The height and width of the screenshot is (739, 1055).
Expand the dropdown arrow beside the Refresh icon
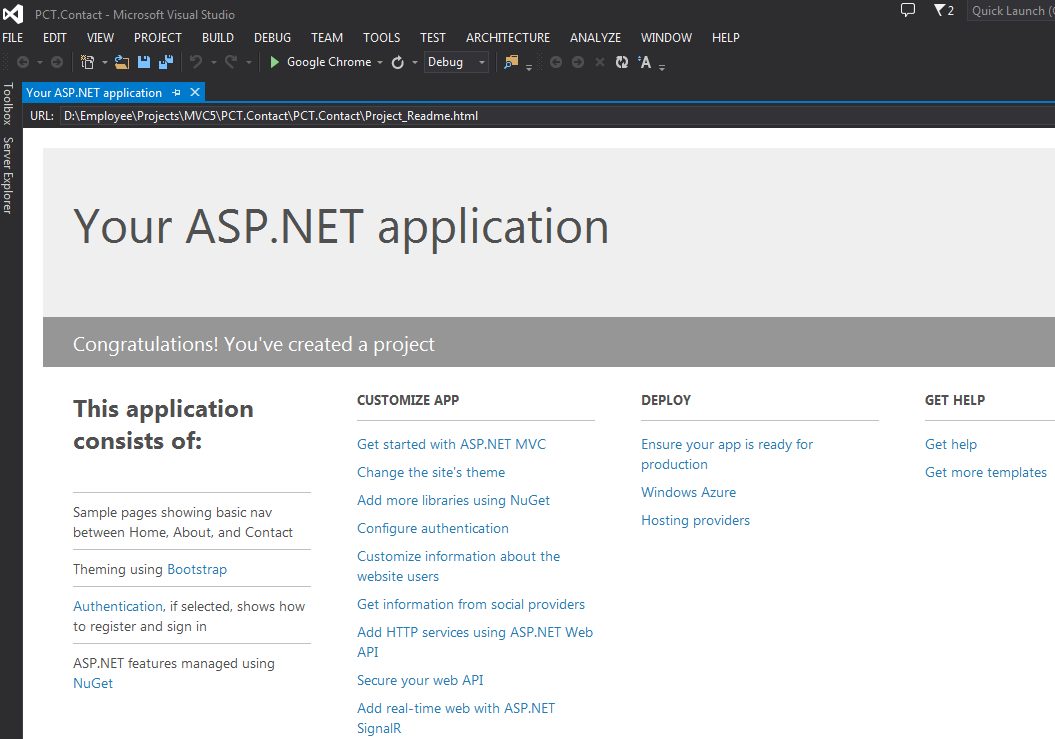click(415, 62)
